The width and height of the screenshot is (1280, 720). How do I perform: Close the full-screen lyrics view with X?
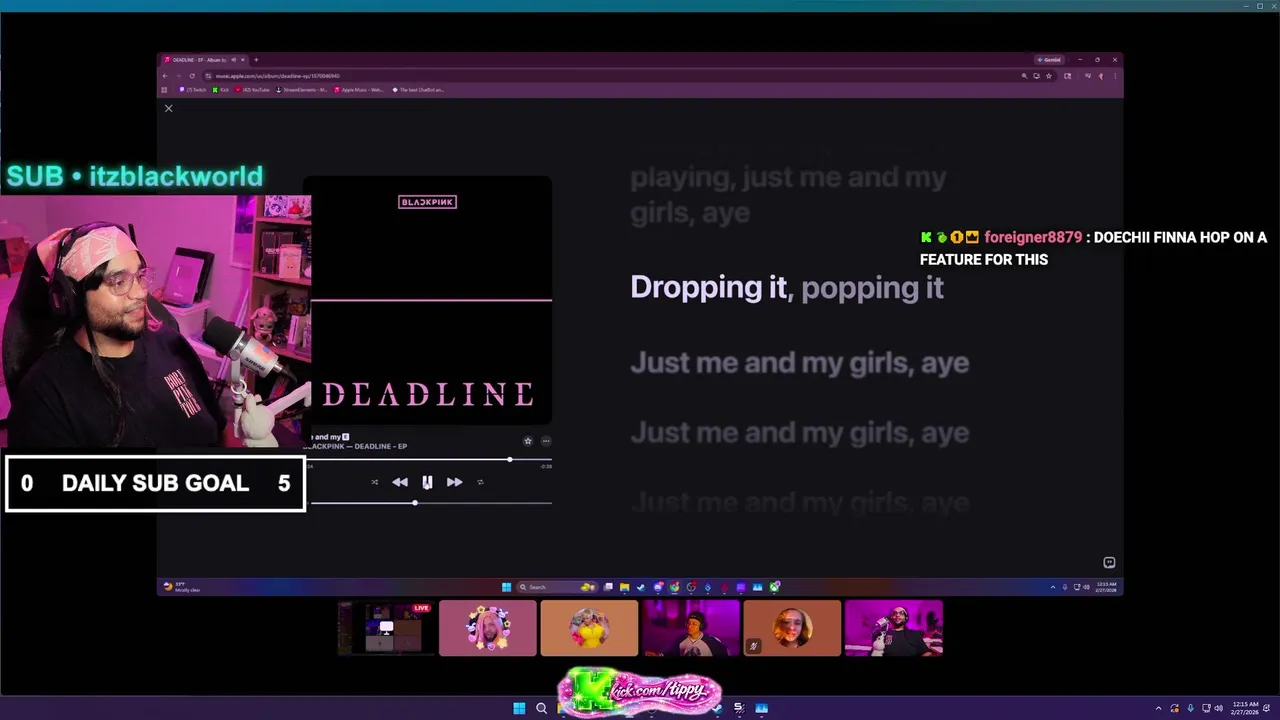click(x=168, y=108)
